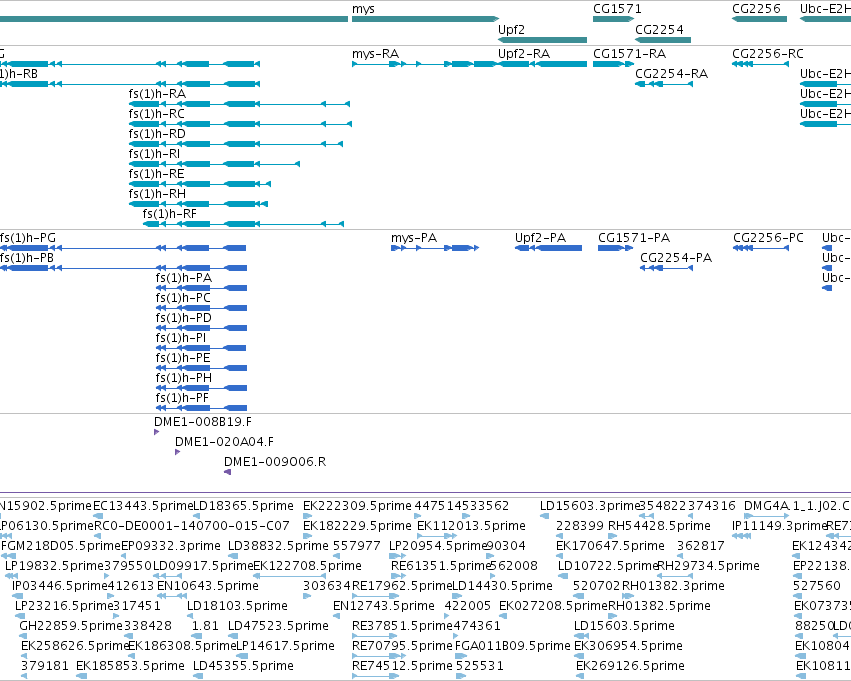The width and height of the screenshot is (851, 681).
Task: Click purple arrow glyph of DME1-020A04.F
Action: click(x=177, y=453)
